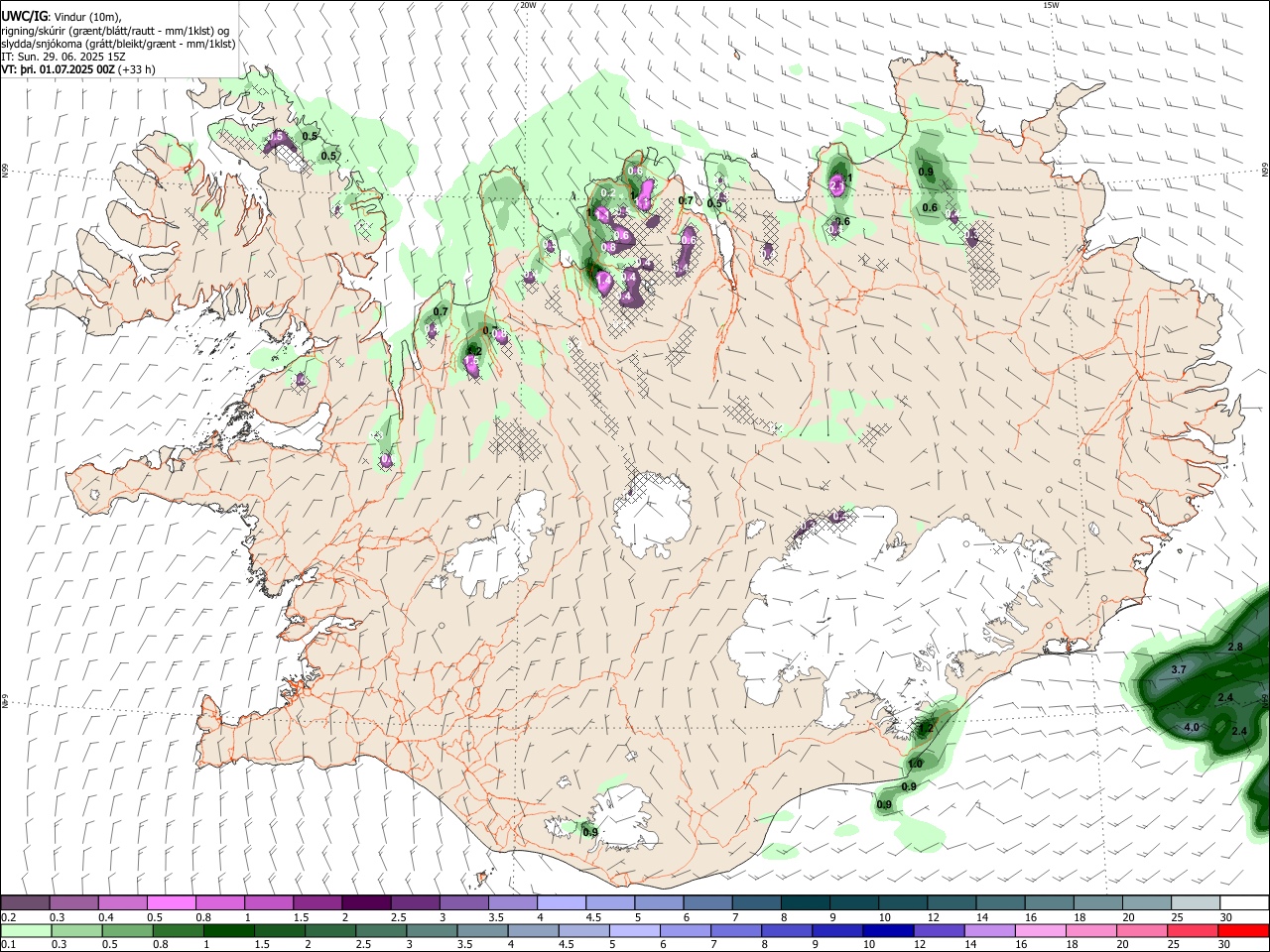Select the dark green bottom legend swatch at 1

(228, 930)
